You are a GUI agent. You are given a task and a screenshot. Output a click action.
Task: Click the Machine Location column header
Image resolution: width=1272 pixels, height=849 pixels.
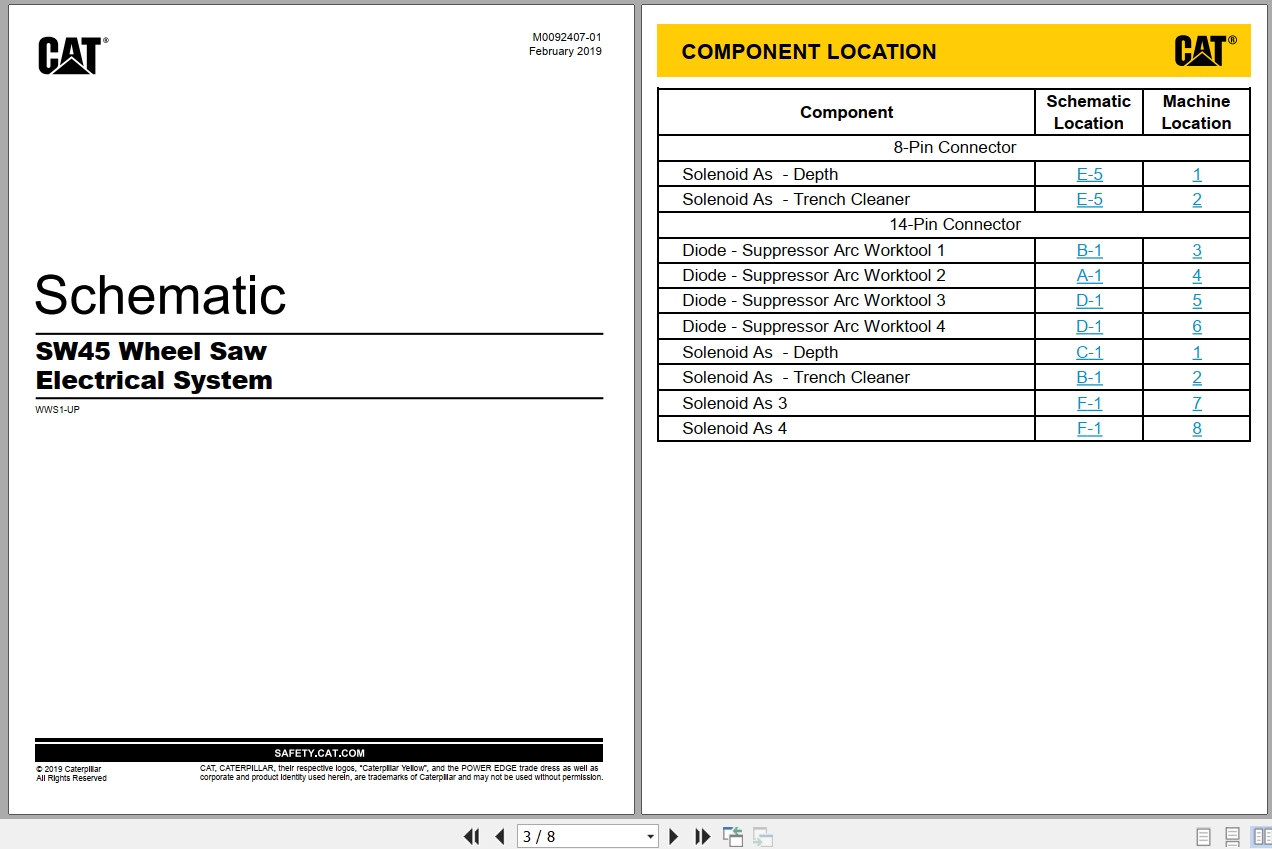(1197, 112)
